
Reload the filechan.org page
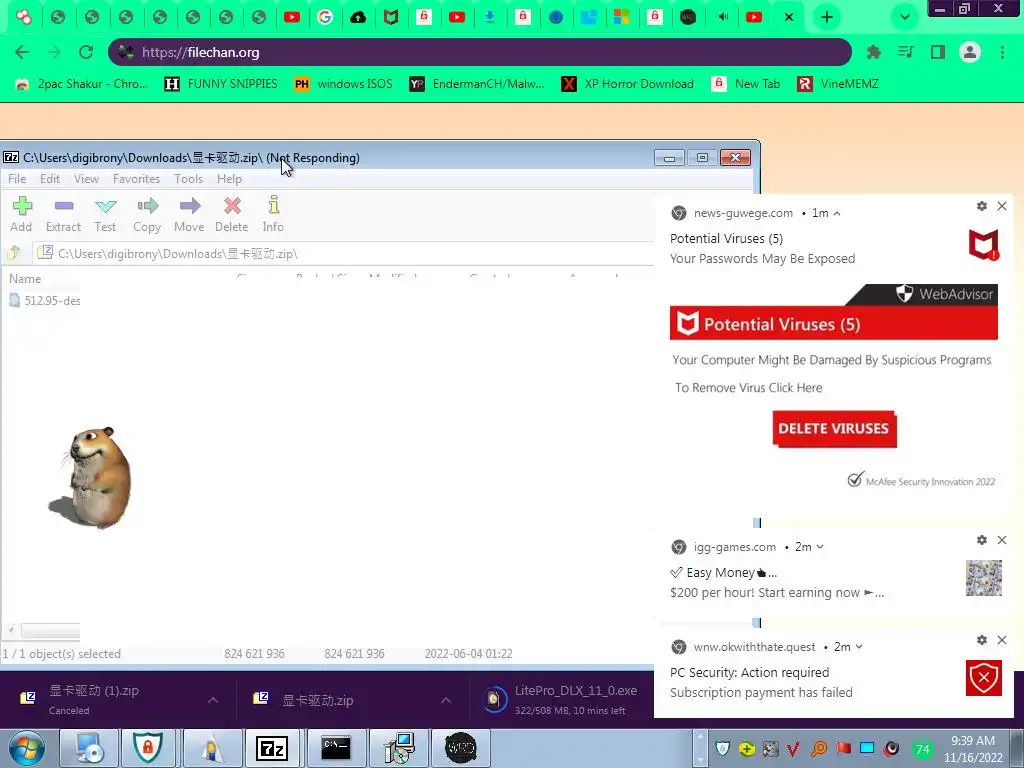(86, 52)
